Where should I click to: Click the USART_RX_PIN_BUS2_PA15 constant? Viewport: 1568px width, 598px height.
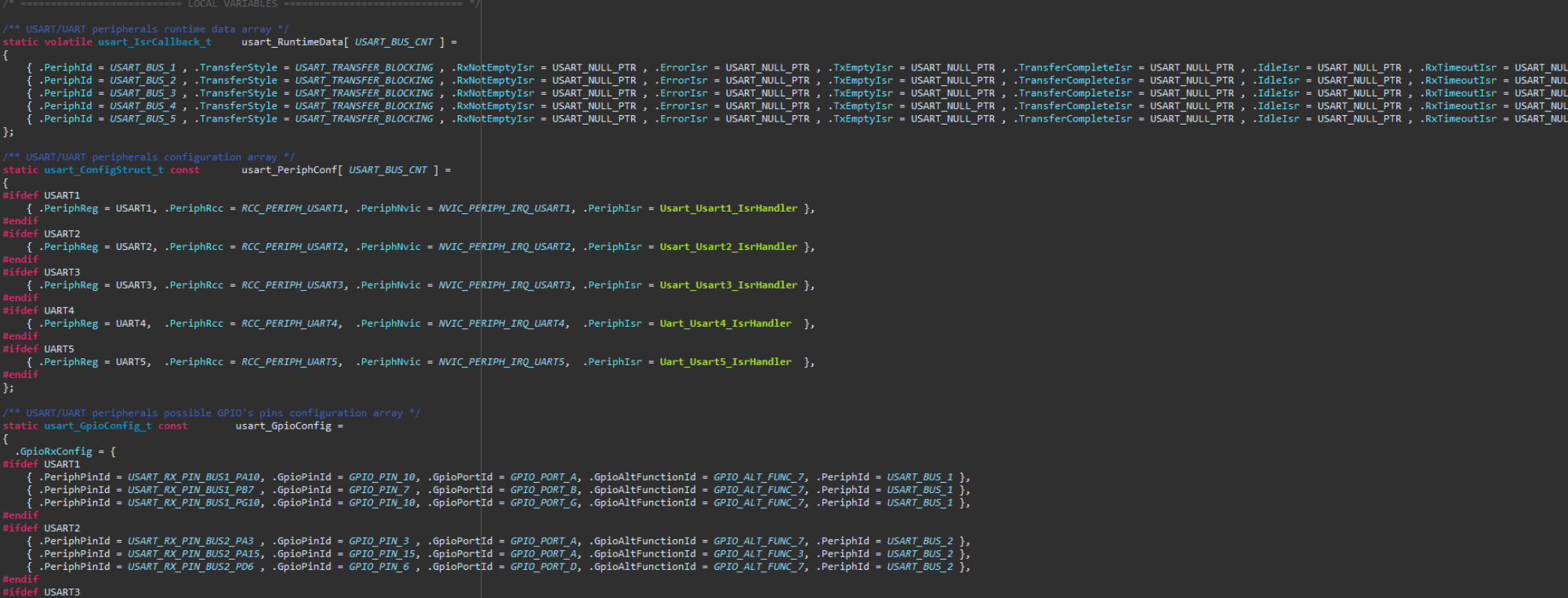[194, 554]
